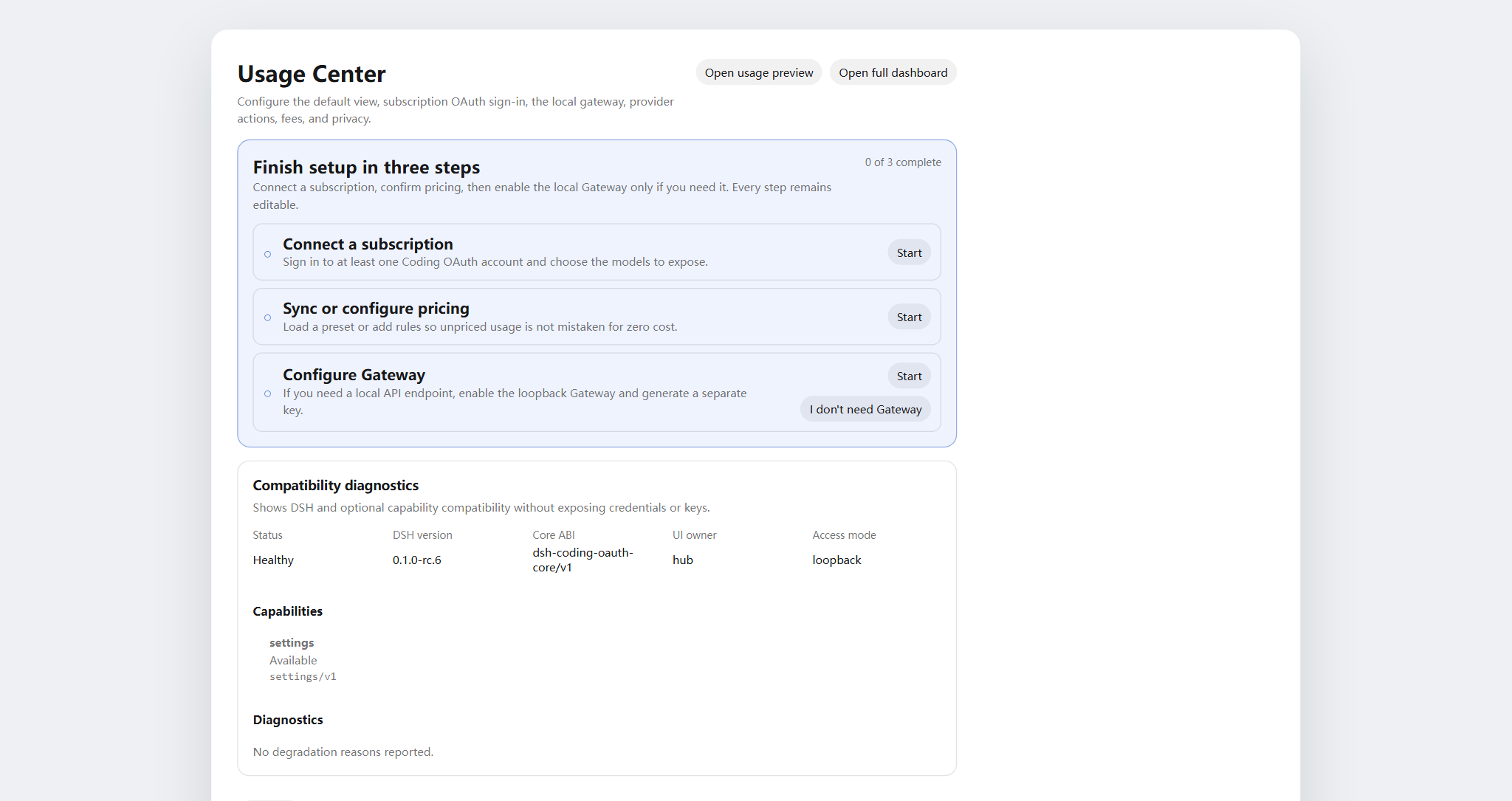The image size is (1512, 801).
Task: Click the UI owner column label
Action: tap(694, 534)
